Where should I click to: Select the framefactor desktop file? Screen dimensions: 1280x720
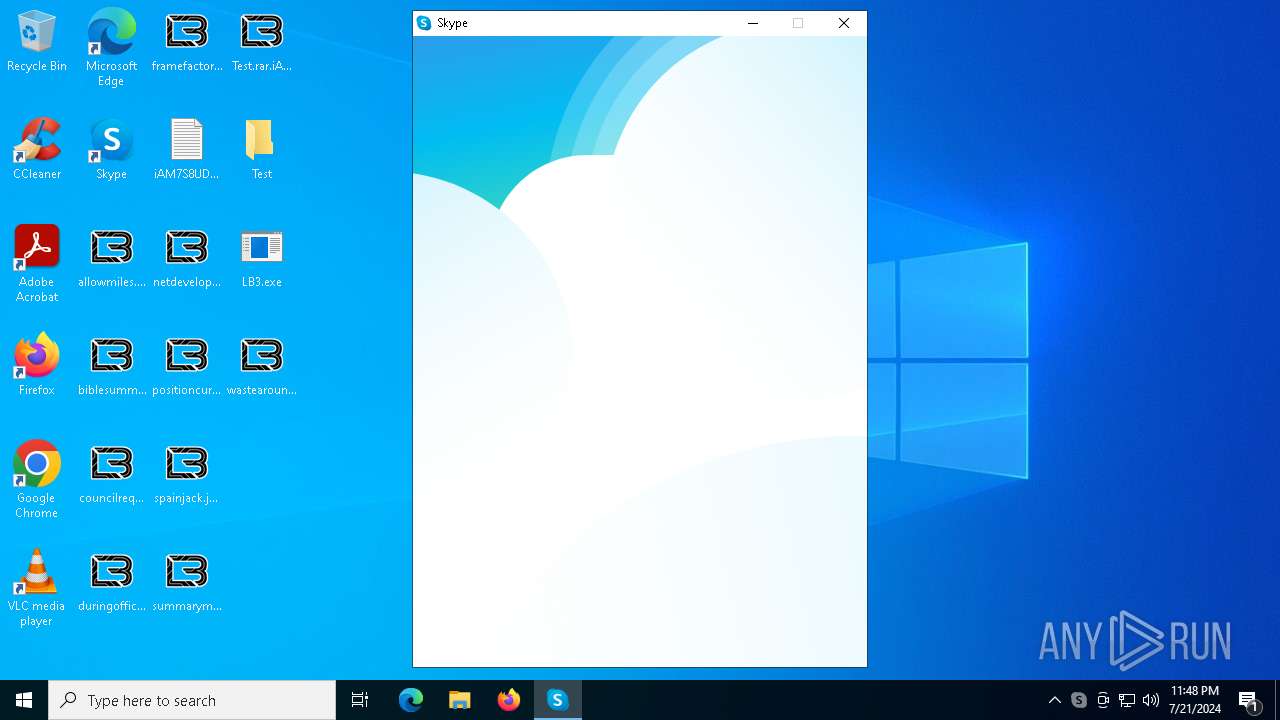coord(187,42)
